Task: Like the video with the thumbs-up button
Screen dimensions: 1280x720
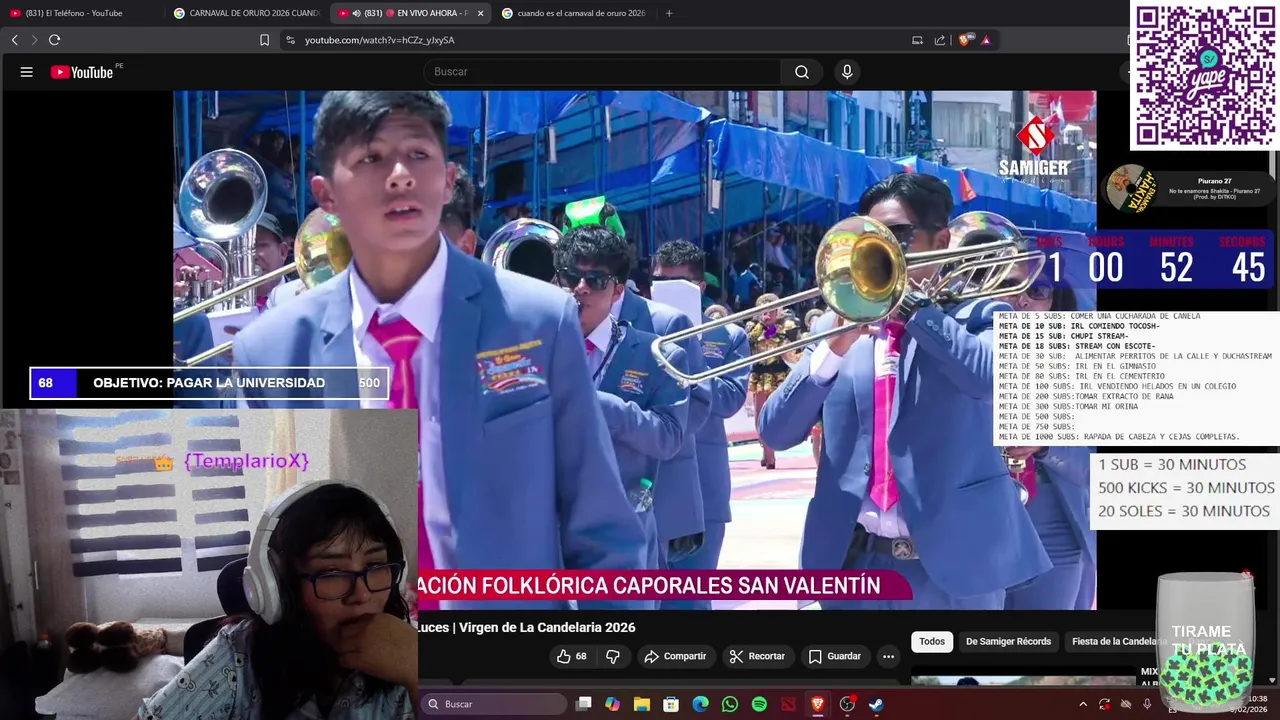Action: pyautogui.click(x=572, y=656)
